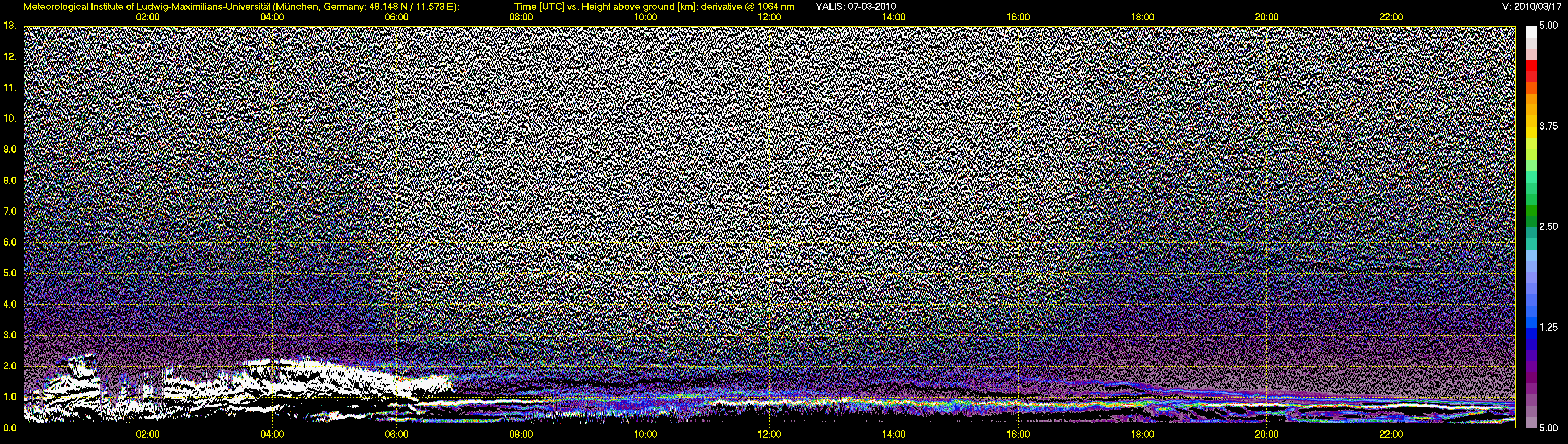The image size is (1568, 444).
Task: Select the 12:00 marker on top time axis
Action: [769, 17]
